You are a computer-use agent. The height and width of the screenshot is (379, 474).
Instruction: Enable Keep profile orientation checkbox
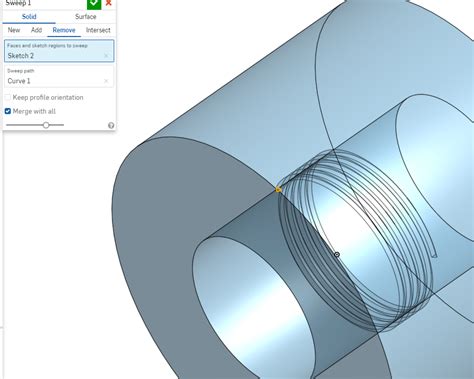point(8,97)
